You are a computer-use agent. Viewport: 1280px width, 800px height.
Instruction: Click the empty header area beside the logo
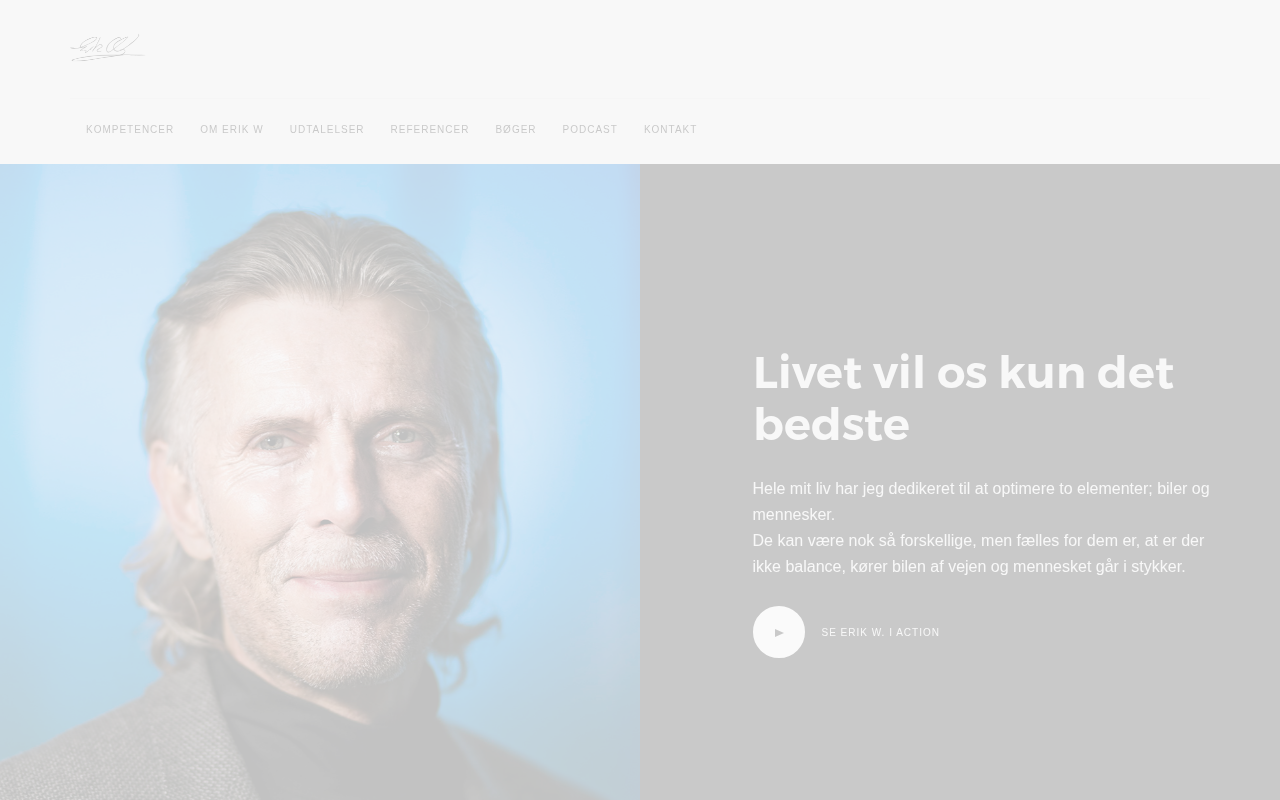pos(700,48)
